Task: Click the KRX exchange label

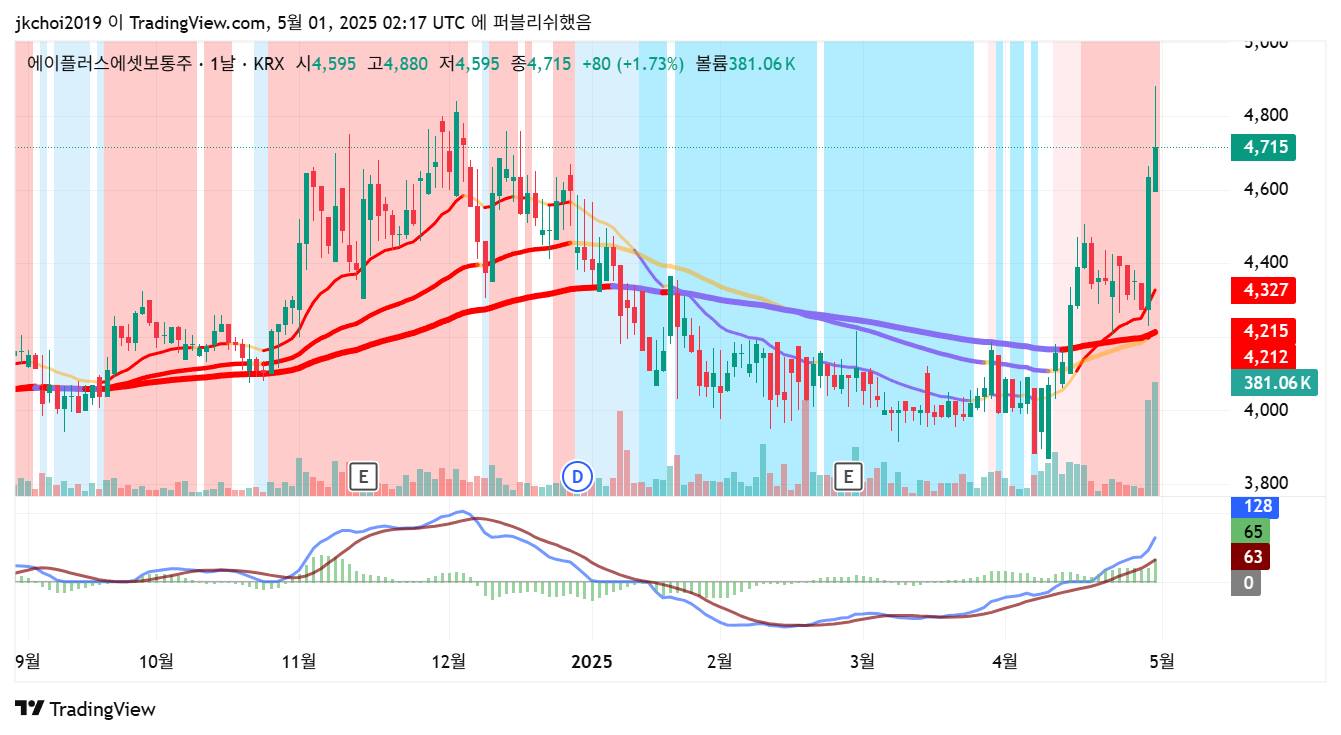Action: 269,64
